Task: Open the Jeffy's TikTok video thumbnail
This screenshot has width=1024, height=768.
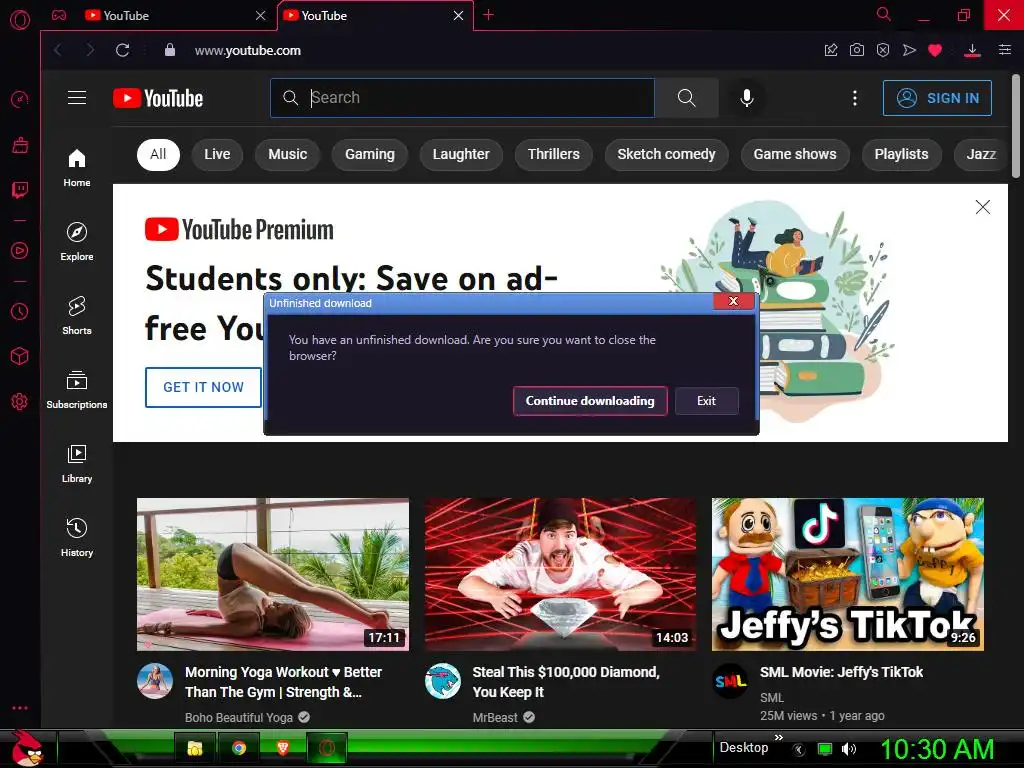Action: [x=848, y=575]
